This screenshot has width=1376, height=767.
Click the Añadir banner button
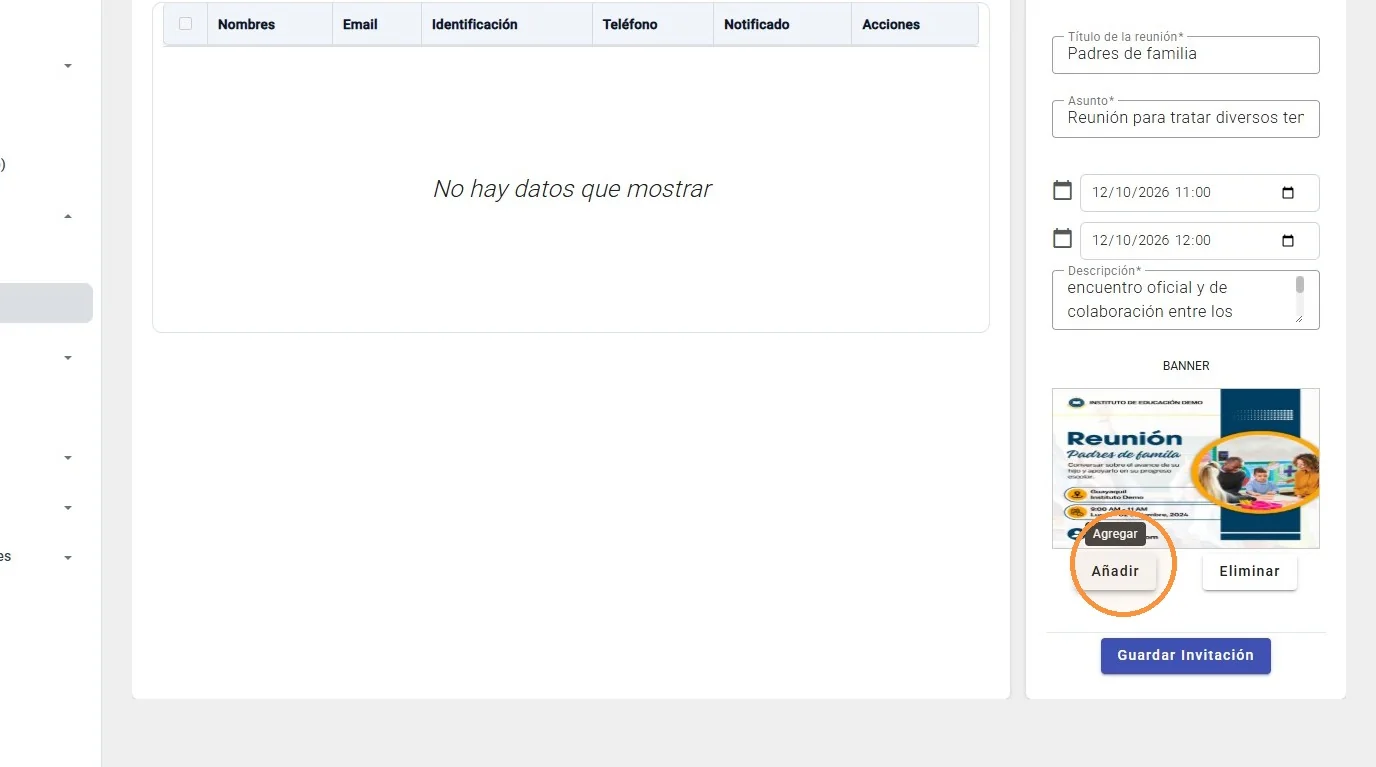pos(1115,571)
